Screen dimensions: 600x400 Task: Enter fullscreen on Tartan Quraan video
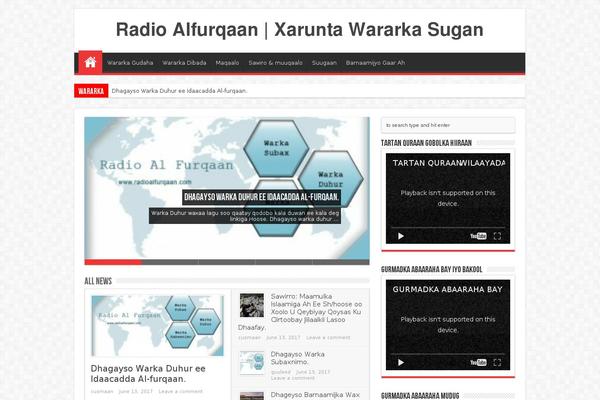(x=497, y=236)
